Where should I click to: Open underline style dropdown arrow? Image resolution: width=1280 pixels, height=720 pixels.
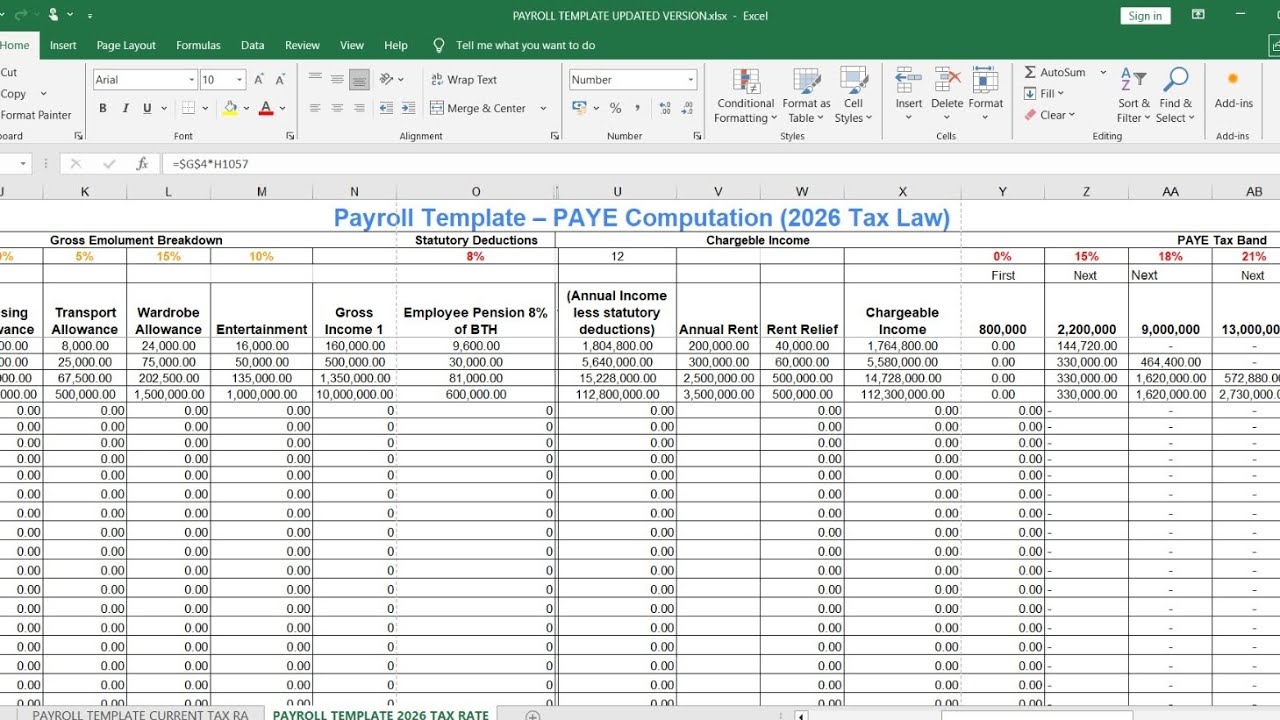point(162,108)
